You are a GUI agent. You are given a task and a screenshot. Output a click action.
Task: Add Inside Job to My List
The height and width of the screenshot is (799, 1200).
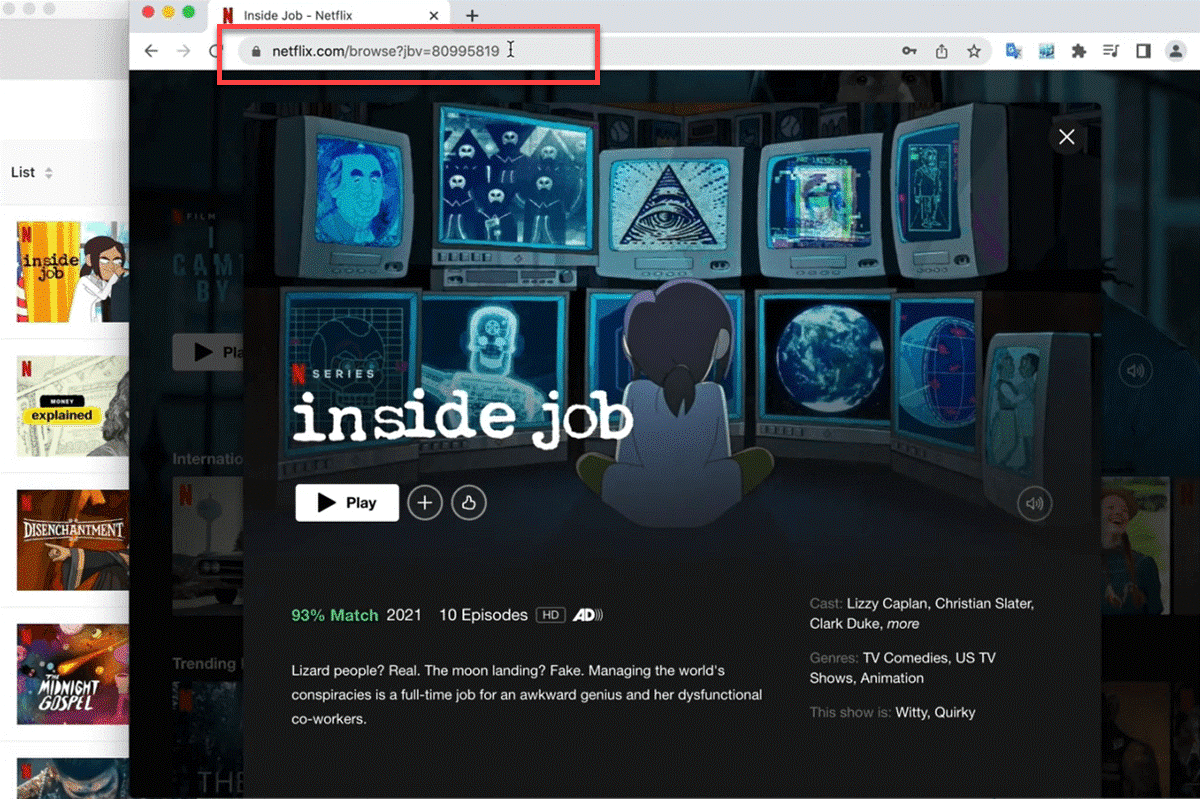coord(425,503)
